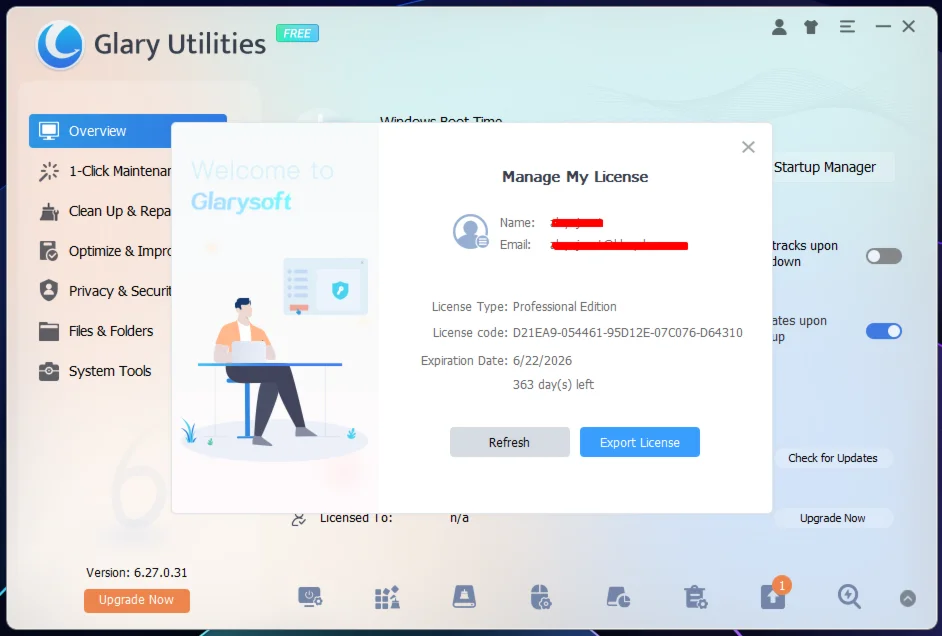Open the quick search magnifier dock icon
942x636 pixels.
pyautogui.click(x=849, y=597)
